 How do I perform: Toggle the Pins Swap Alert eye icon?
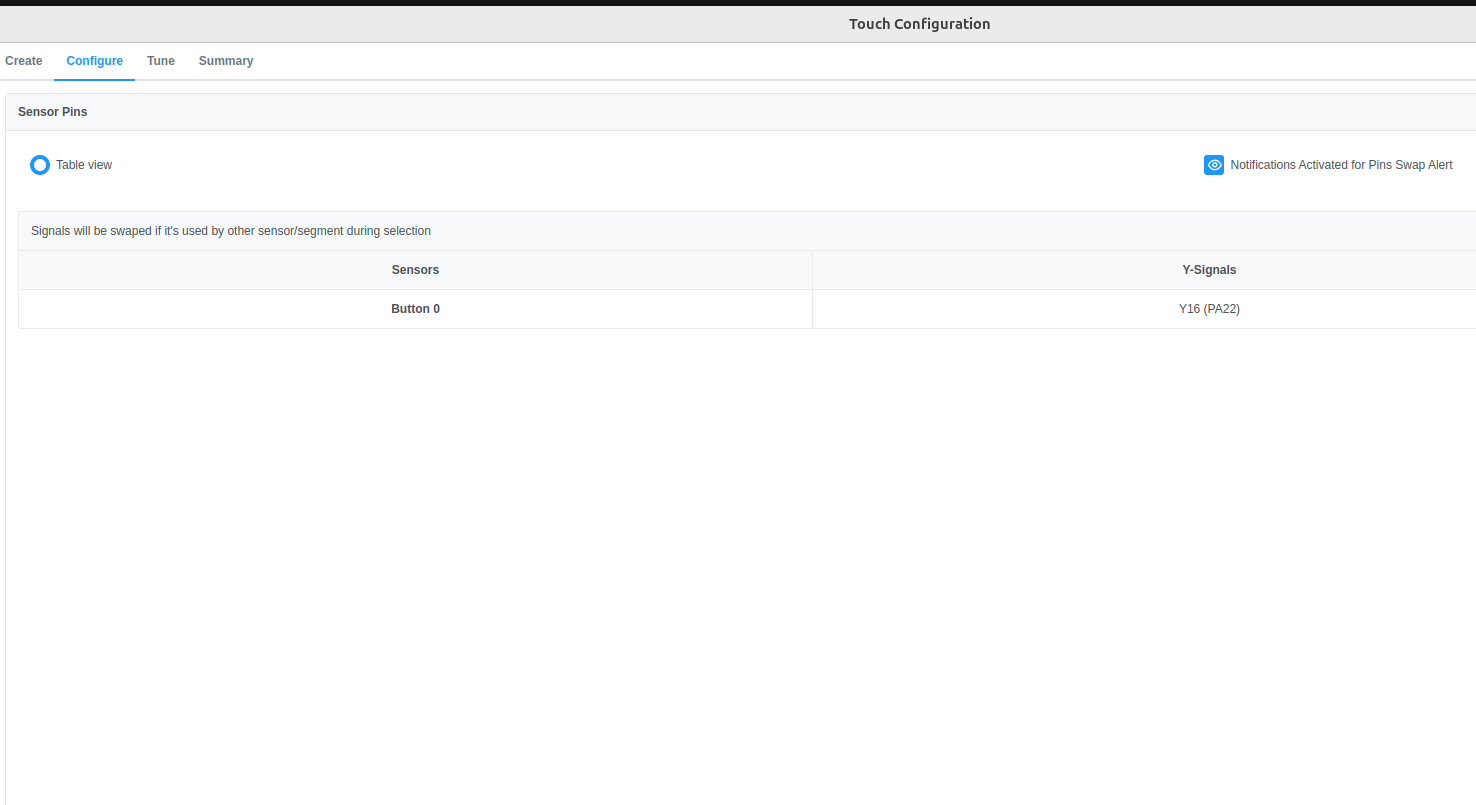(1214, 165)
